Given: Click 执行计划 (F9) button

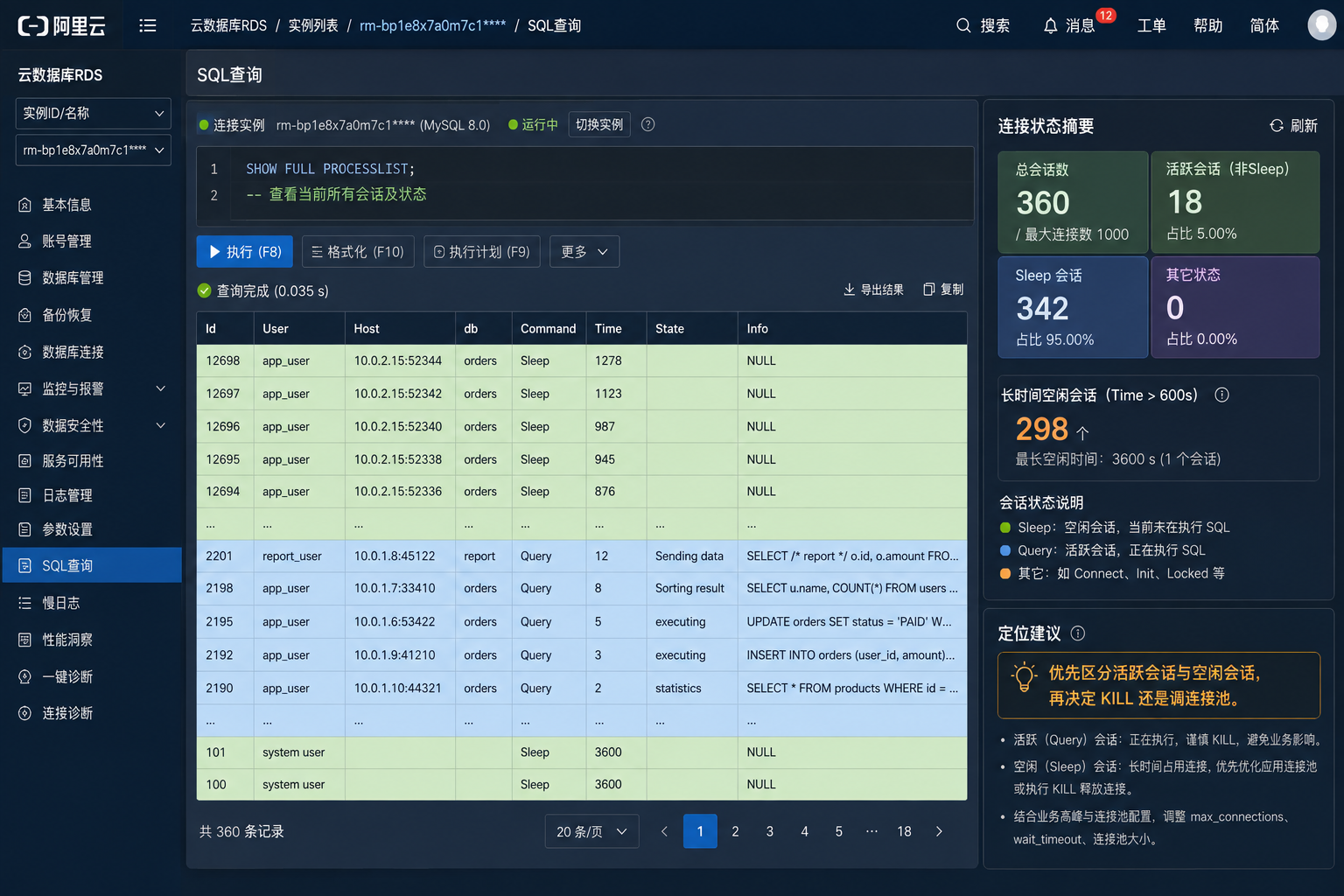Looking at the screenshot, I should pyautogui.click(x=482, y=252).
